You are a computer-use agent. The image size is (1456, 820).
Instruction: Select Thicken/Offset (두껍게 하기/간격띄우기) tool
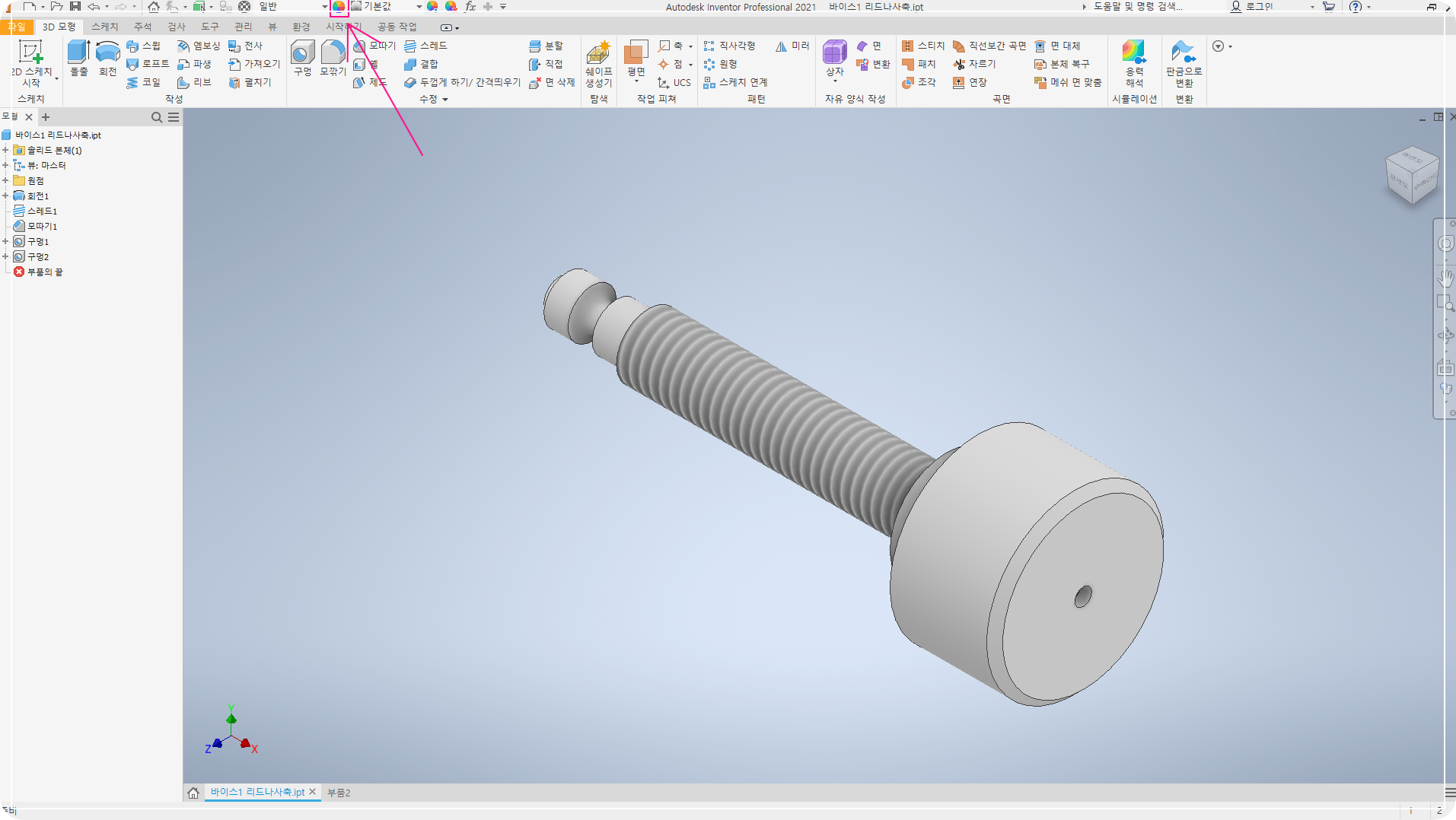coord(462,82)
